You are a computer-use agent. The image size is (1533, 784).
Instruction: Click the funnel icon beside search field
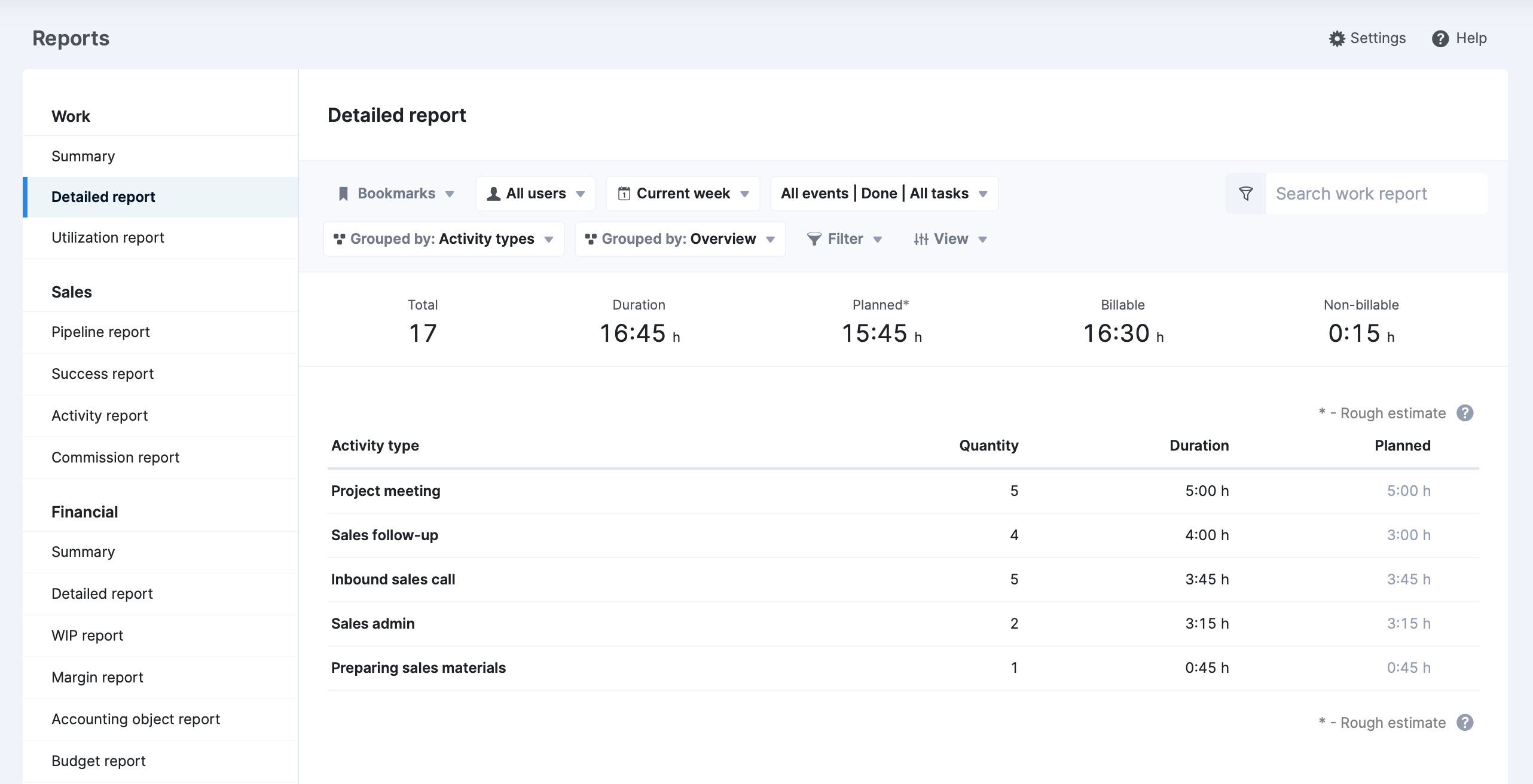[1246, 194]
